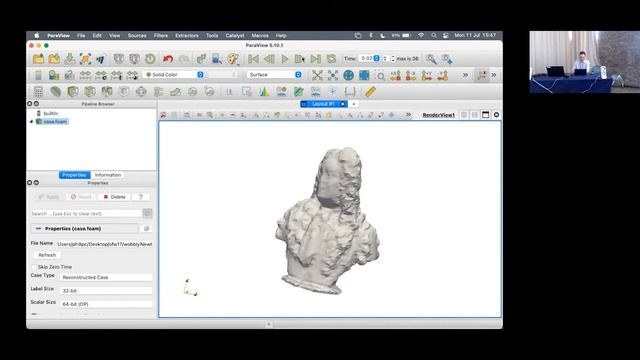Click the Find Data icon
640x360 pixels.
(x=217, y=59)
